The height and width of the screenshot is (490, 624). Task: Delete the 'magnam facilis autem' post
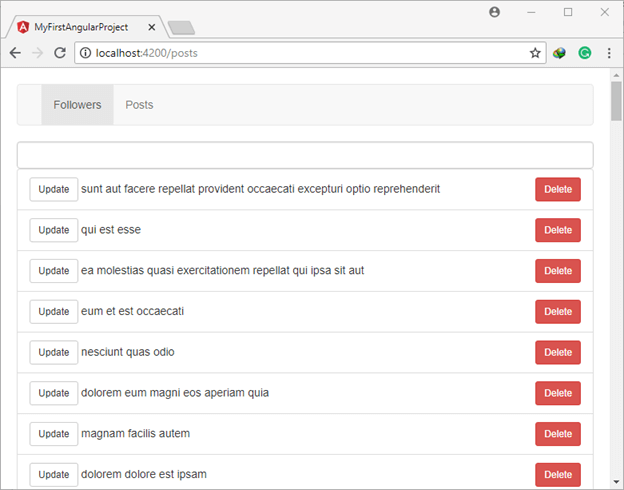coord(558,434)
